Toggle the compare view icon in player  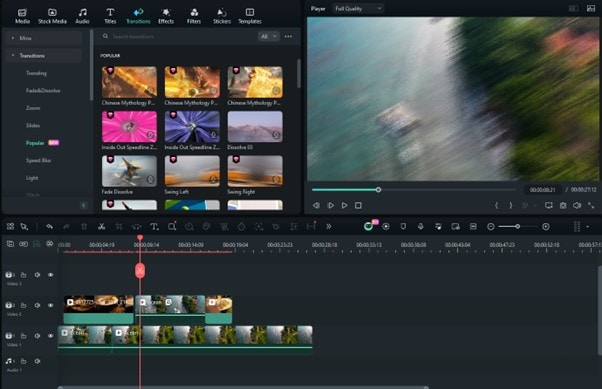click(573, 8)
